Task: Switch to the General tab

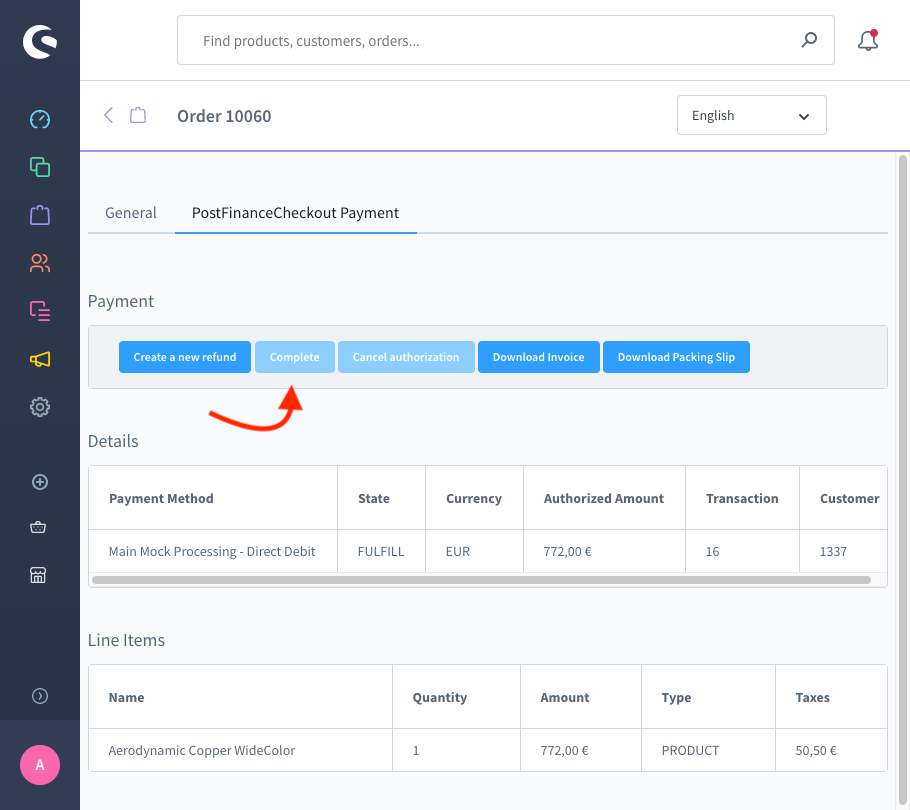Action: 131,213
